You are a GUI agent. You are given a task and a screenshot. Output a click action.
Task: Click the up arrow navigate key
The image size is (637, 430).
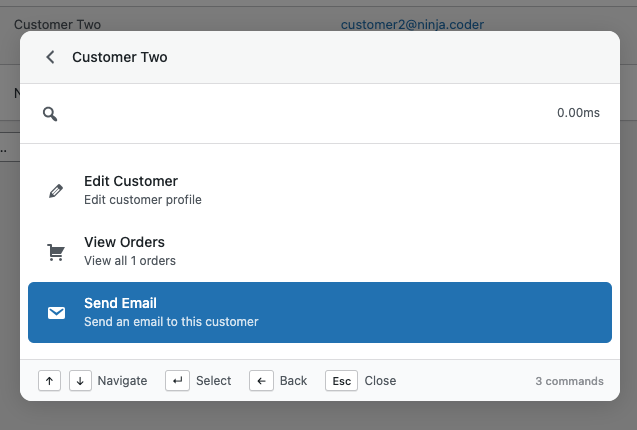pos(50,381)
